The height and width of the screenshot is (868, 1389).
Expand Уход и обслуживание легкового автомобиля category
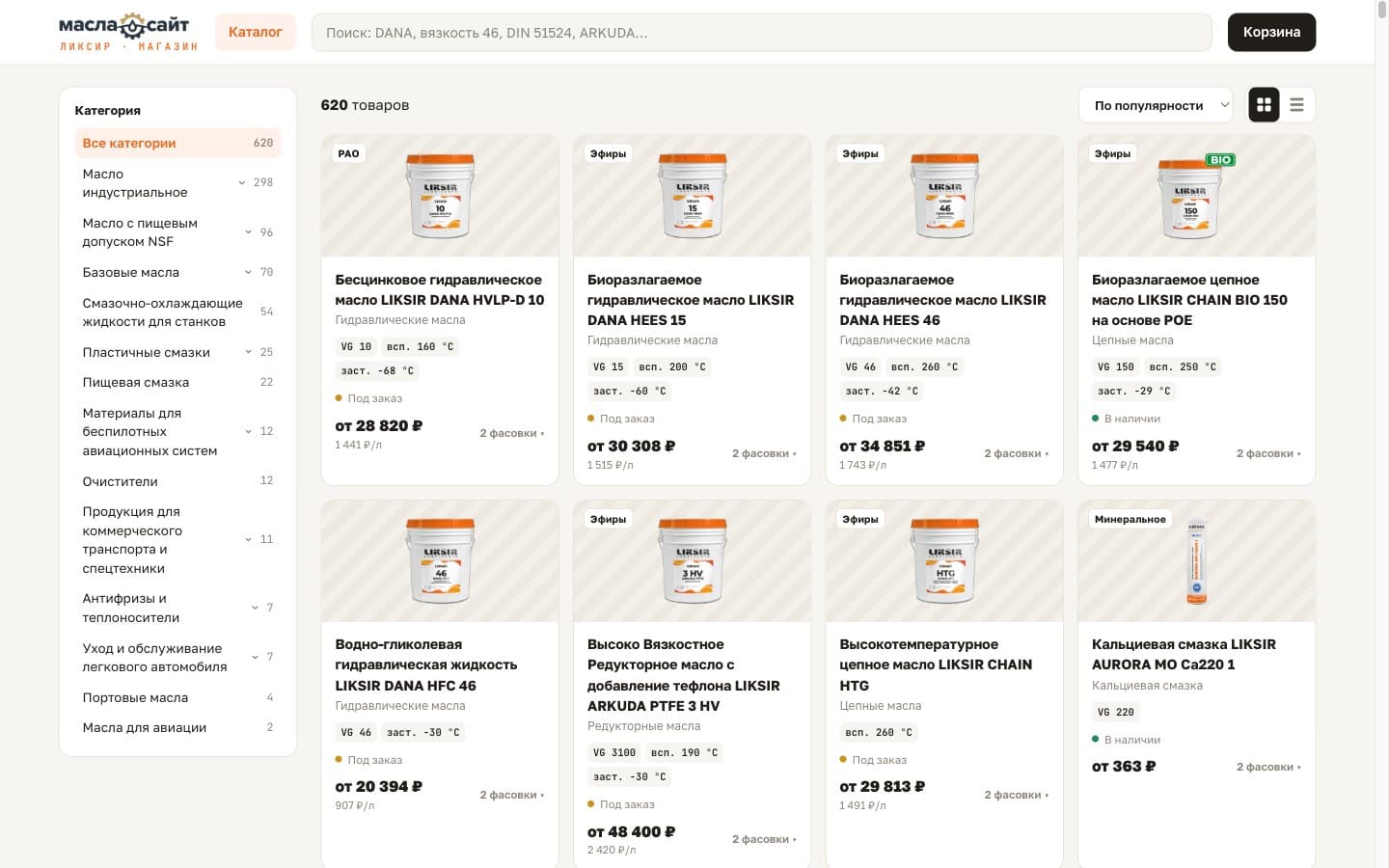coord(255,657)
